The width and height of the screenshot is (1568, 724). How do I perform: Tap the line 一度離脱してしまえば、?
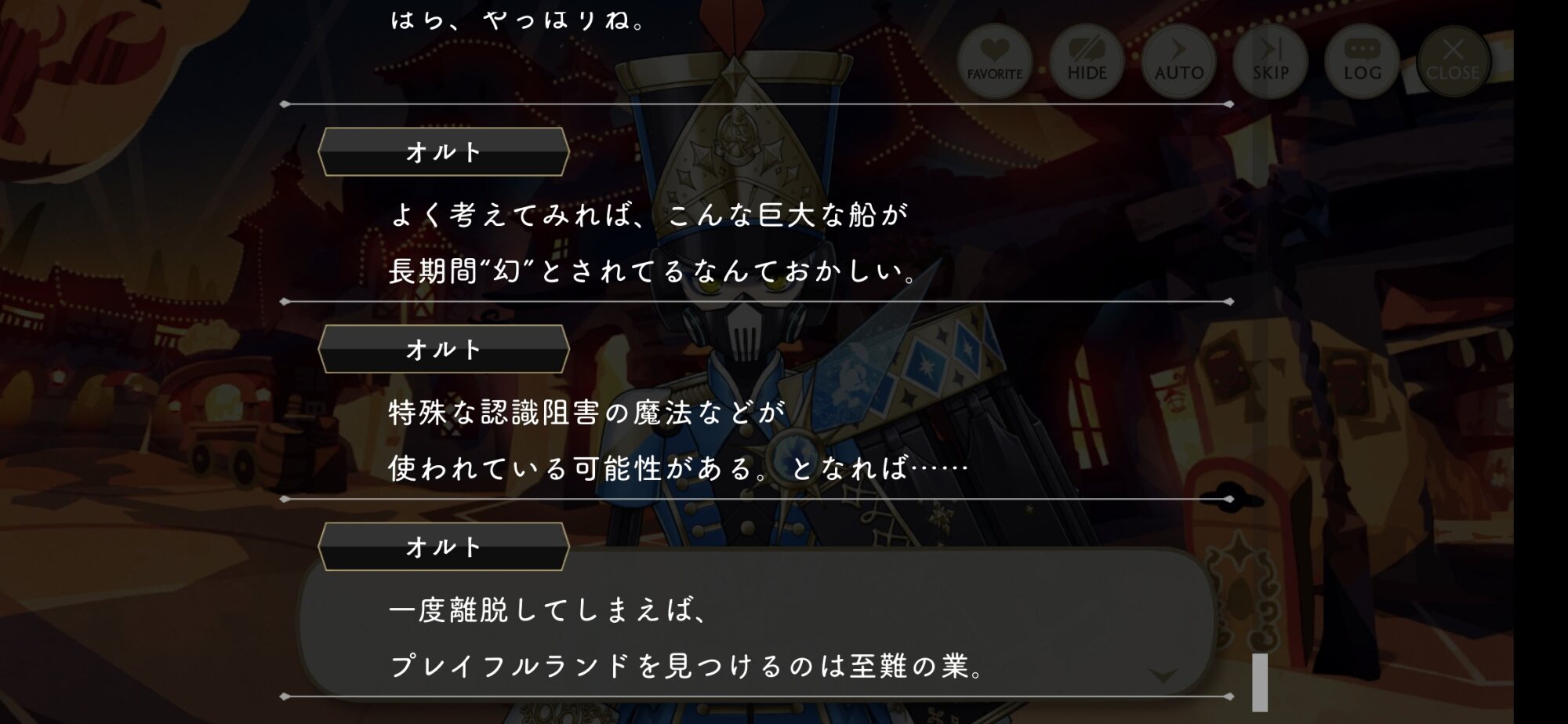pos(549,609)
